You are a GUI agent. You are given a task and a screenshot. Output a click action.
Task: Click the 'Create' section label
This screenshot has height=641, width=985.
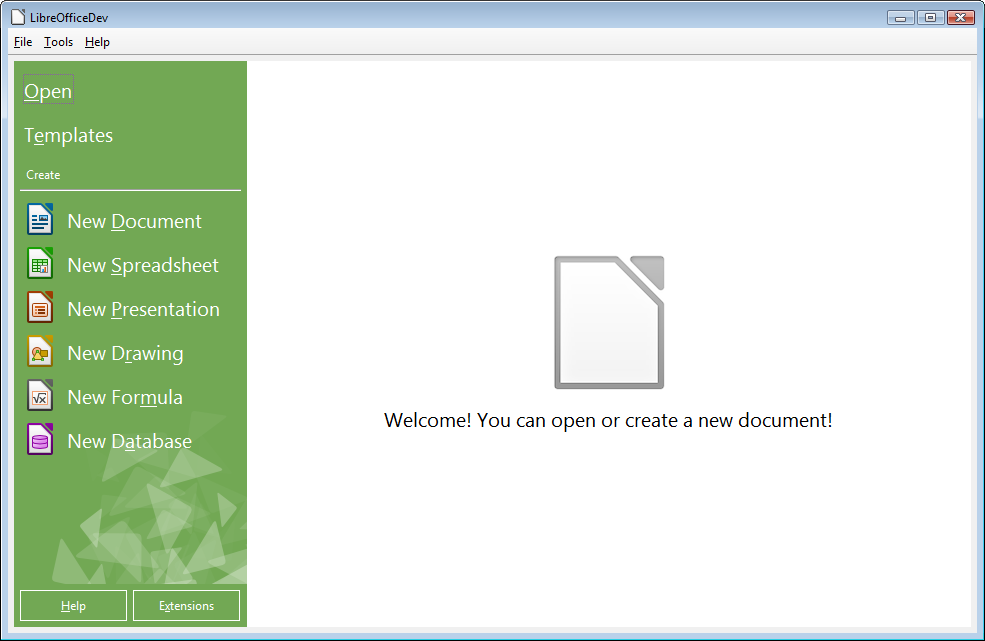coord(43,175)
